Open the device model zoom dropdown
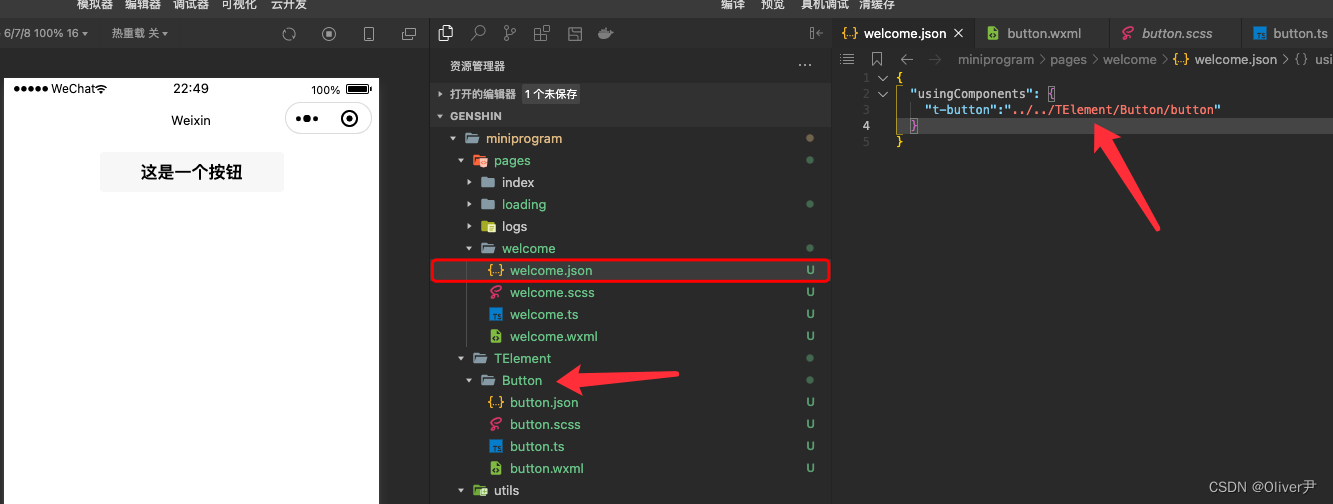 tap(46, 34)
